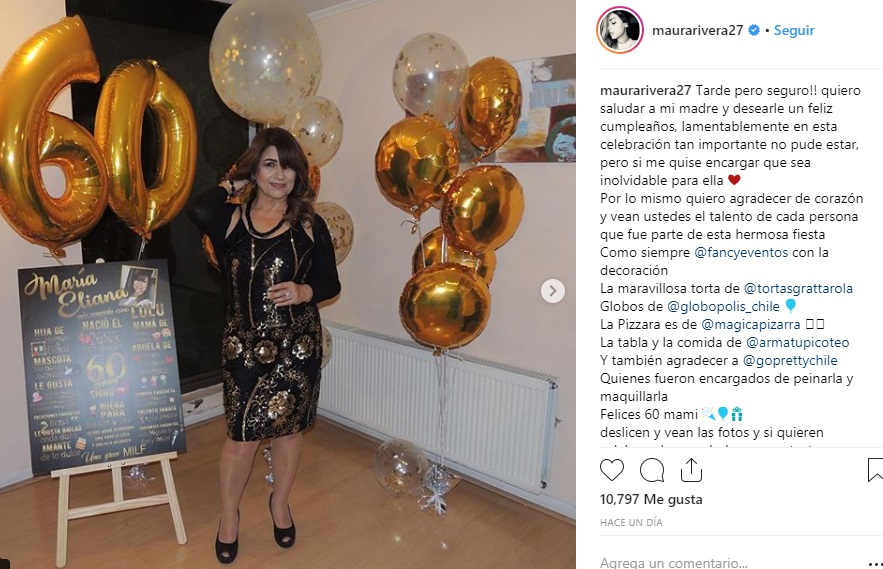Open the birthday photo of the woman

click(x=288, y=284)
